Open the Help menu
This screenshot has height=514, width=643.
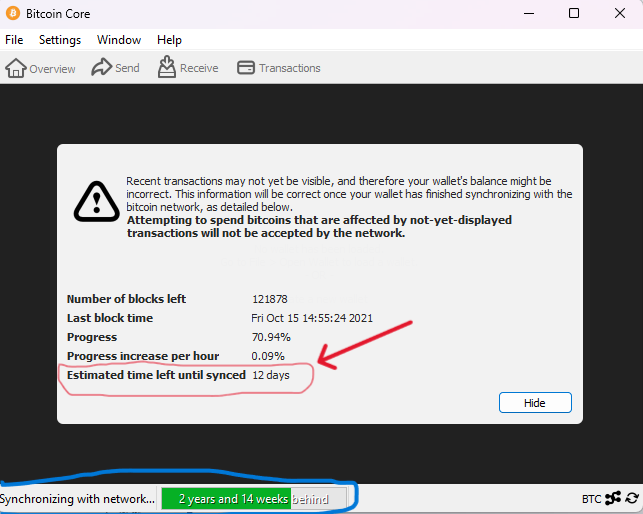(169, 40)
